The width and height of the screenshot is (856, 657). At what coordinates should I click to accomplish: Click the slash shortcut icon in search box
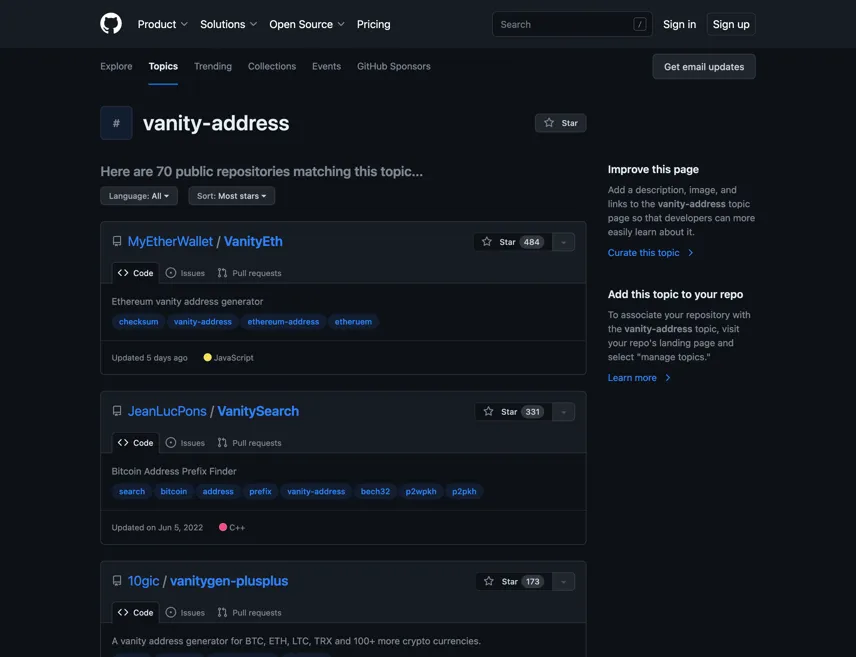(640, 24)
